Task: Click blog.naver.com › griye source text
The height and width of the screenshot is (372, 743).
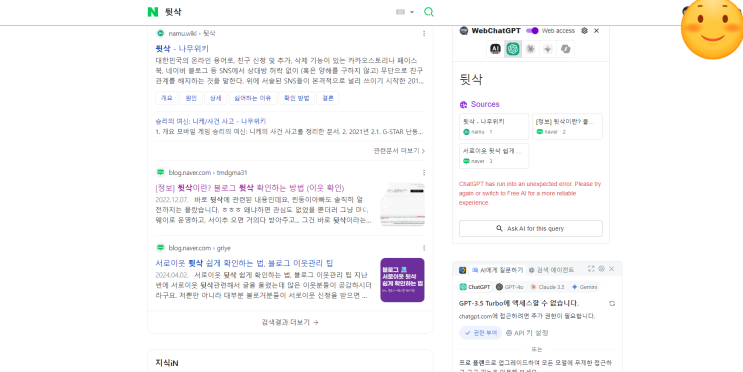Action: pos(199,248)
